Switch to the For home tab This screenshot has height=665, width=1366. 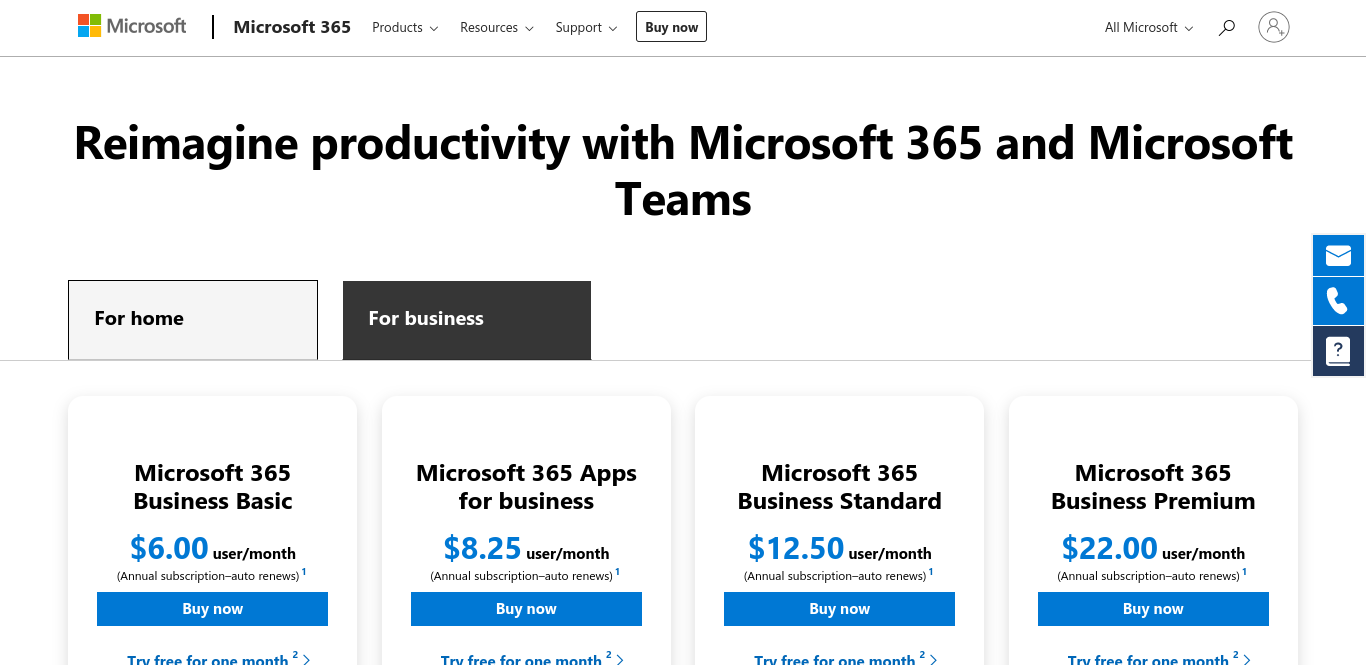[x=193, y=320]
